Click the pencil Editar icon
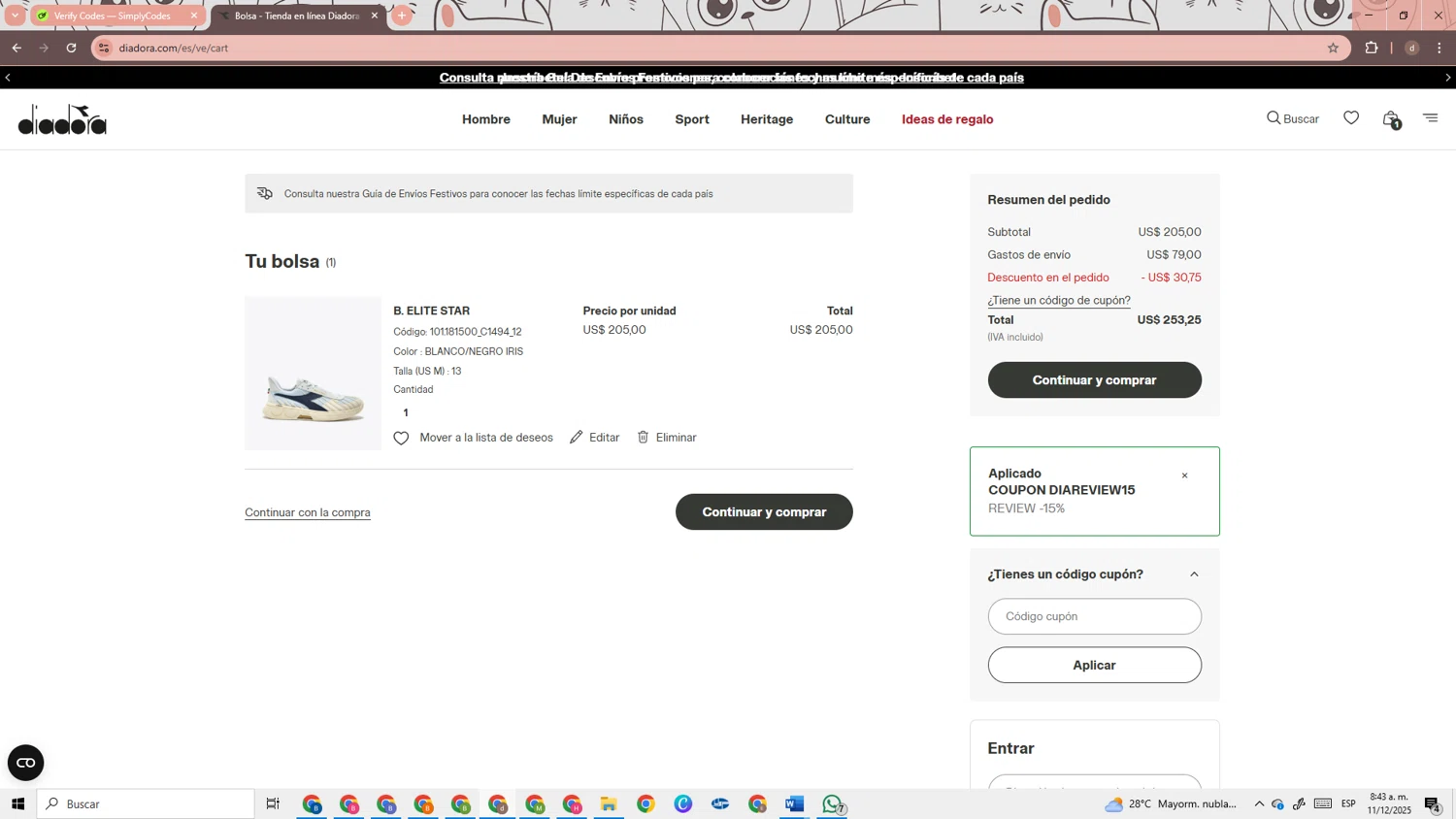Viewport: 1456px width, 819px height. tap(577, 438)
